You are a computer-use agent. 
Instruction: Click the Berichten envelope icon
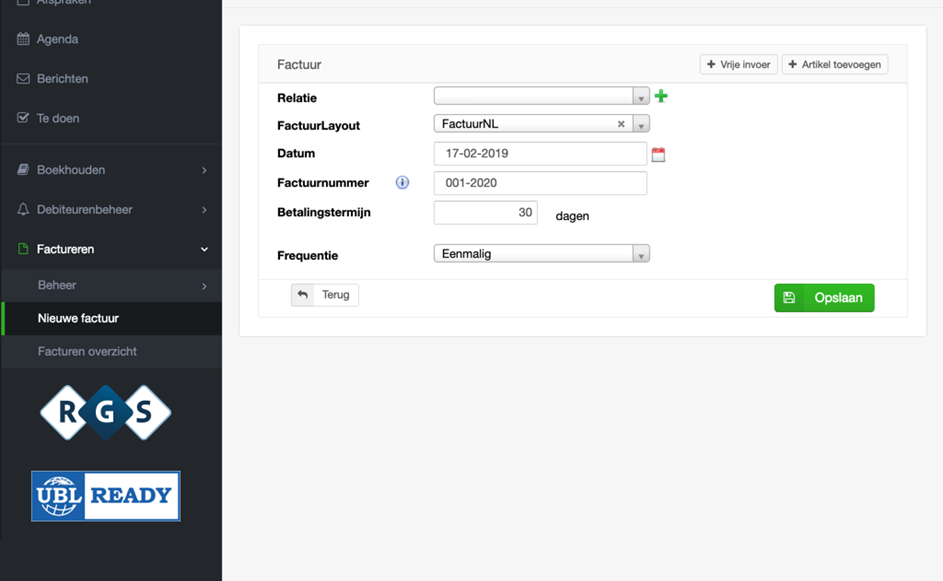[23, 79]
